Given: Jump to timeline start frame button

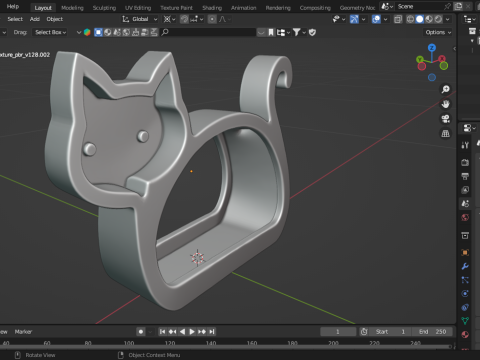Looking at the screenshot, I should click(x=162, y=332).
